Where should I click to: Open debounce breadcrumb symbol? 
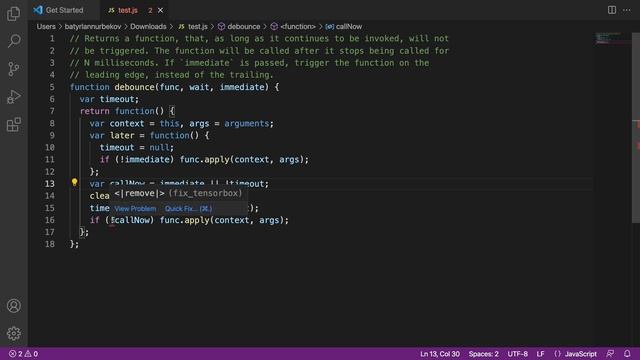(239, 27)
